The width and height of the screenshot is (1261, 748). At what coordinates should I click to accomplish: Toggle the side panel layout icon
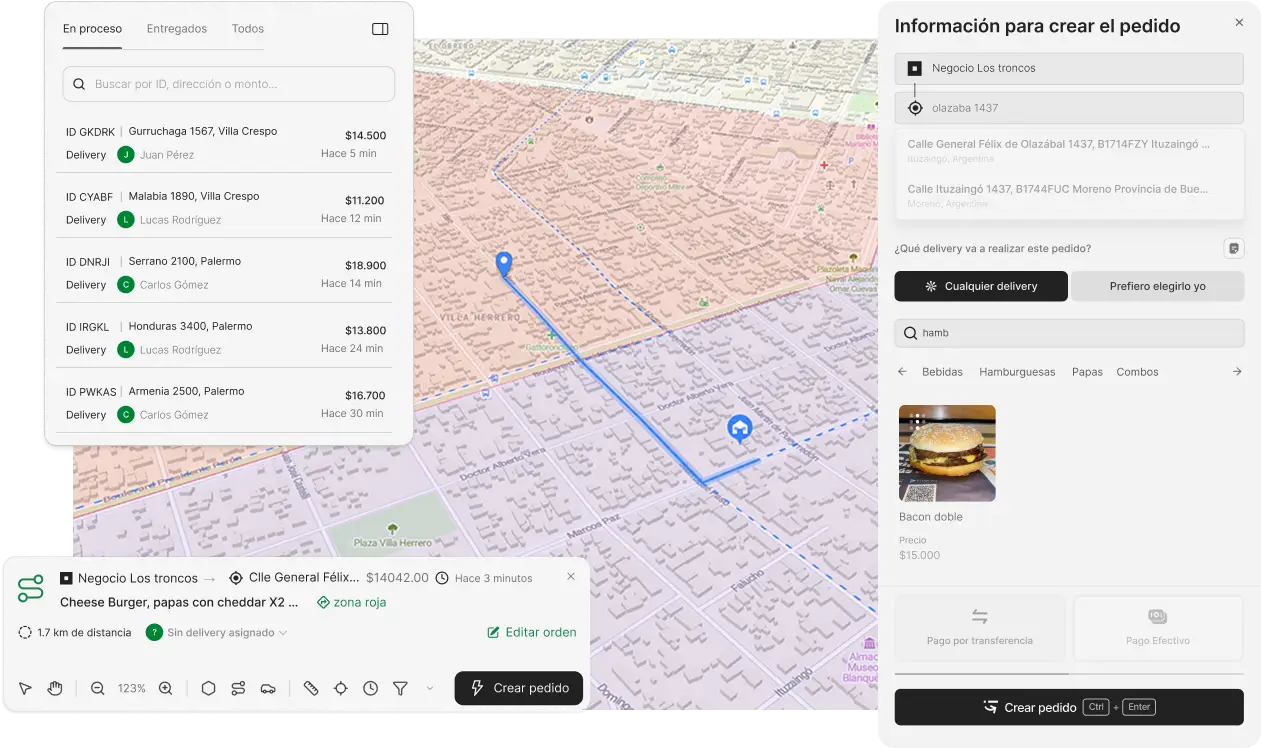coord(380,29)
